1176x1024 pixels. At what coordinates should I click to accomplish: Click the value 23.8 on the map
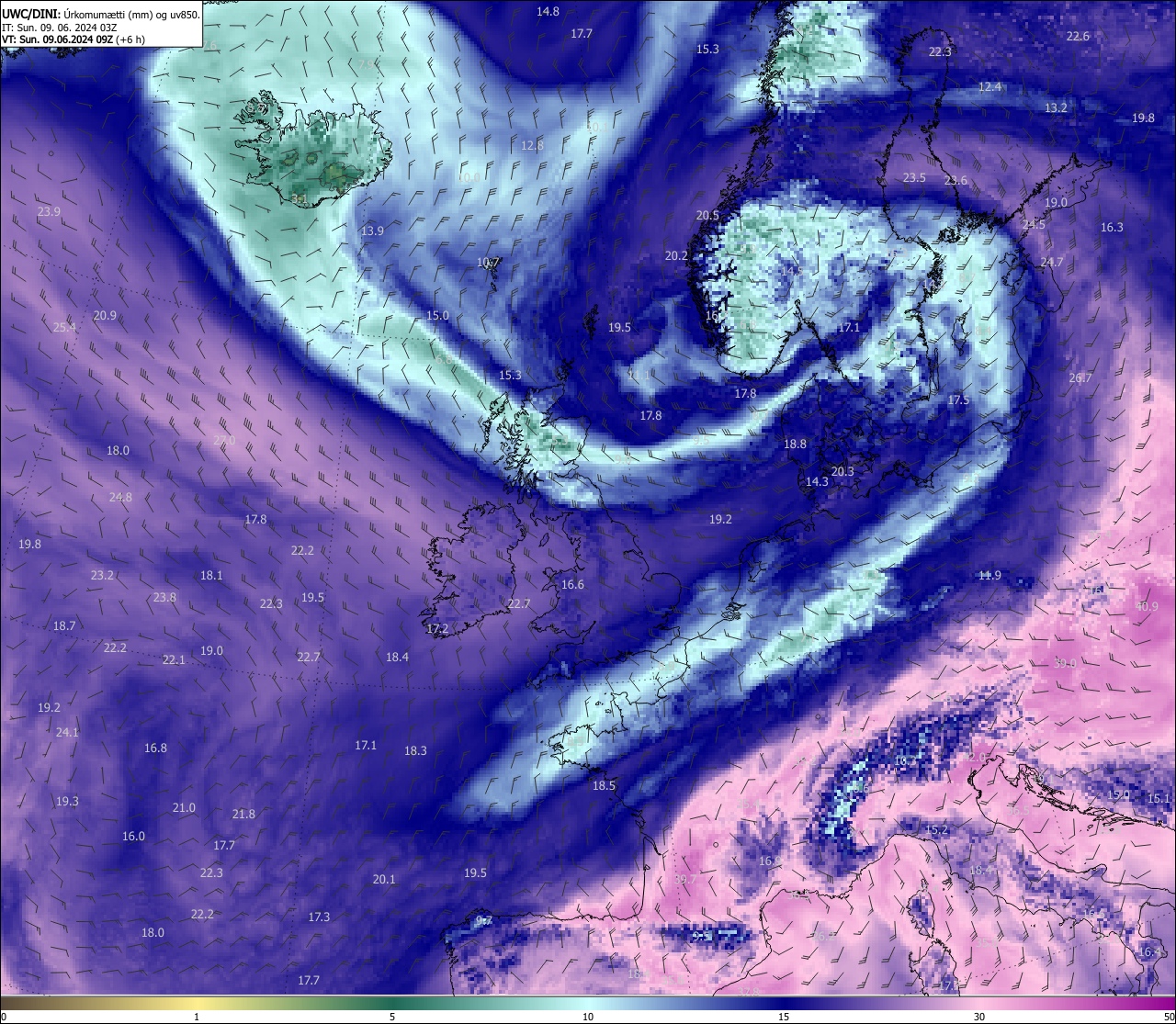point(164,598)
